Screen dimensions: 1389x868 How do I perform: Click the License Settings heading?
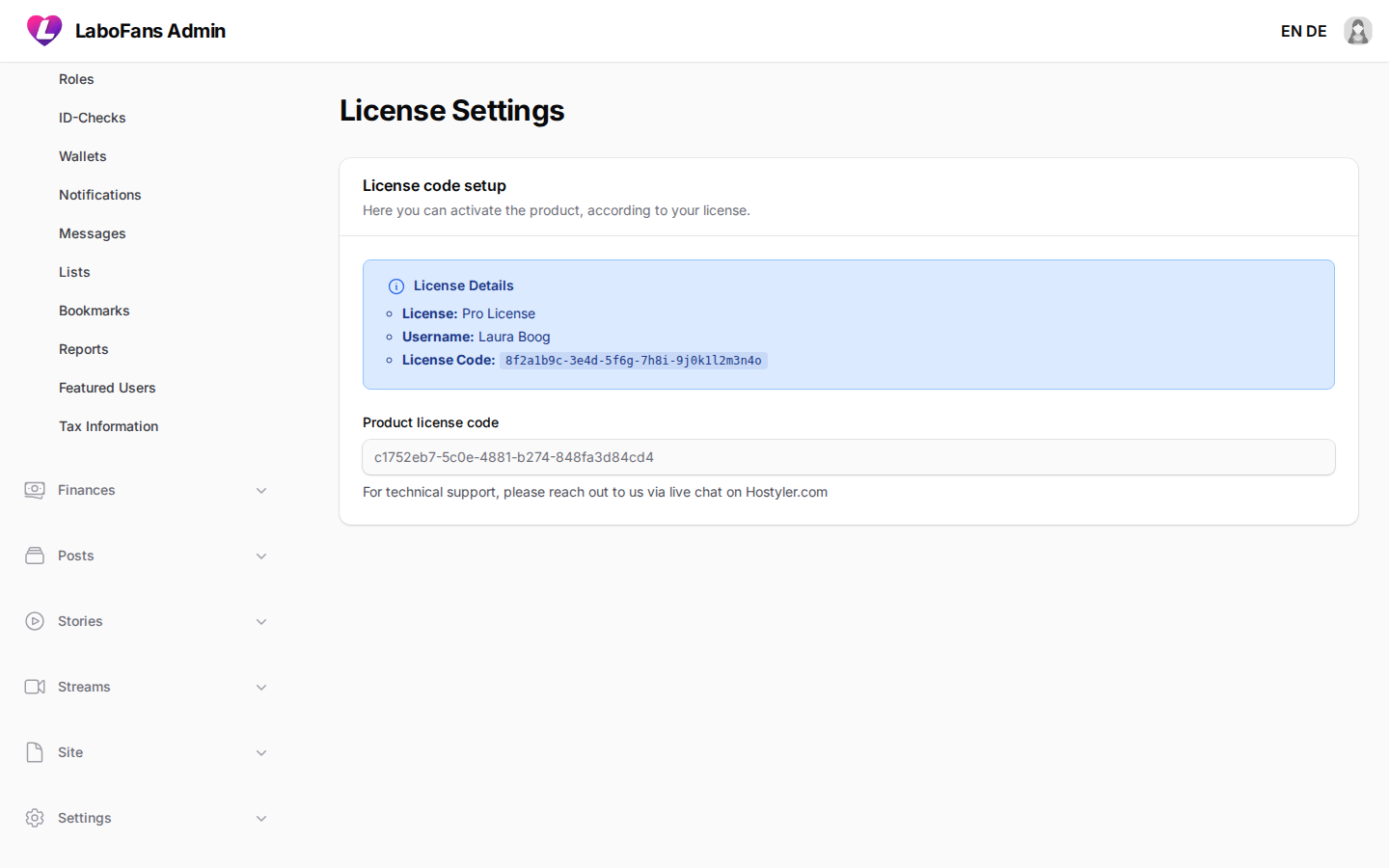(x=452, y=111)
